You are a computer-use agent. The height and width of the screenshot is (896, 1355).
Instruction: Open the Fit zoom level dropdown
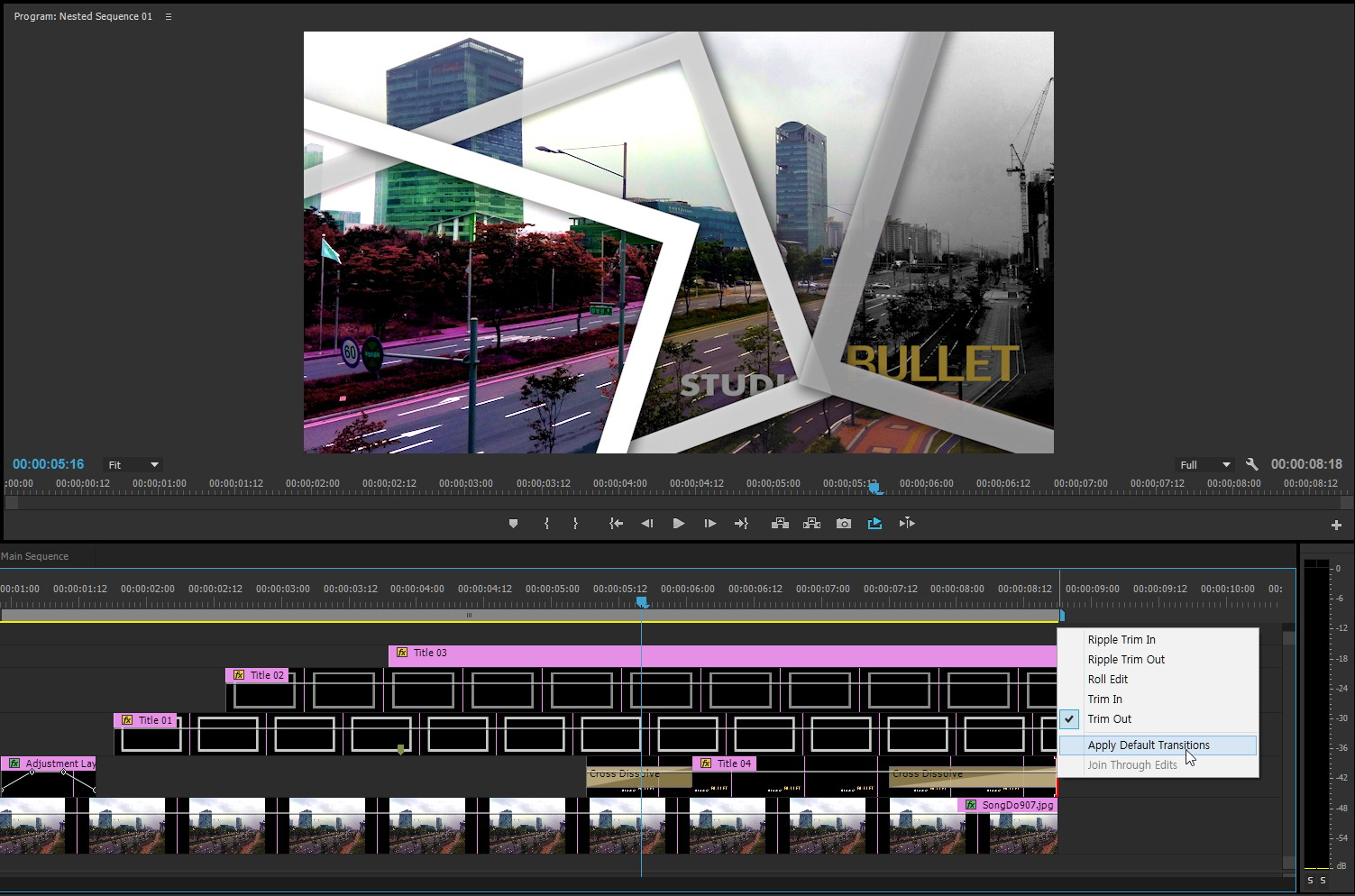coord(133,465)
